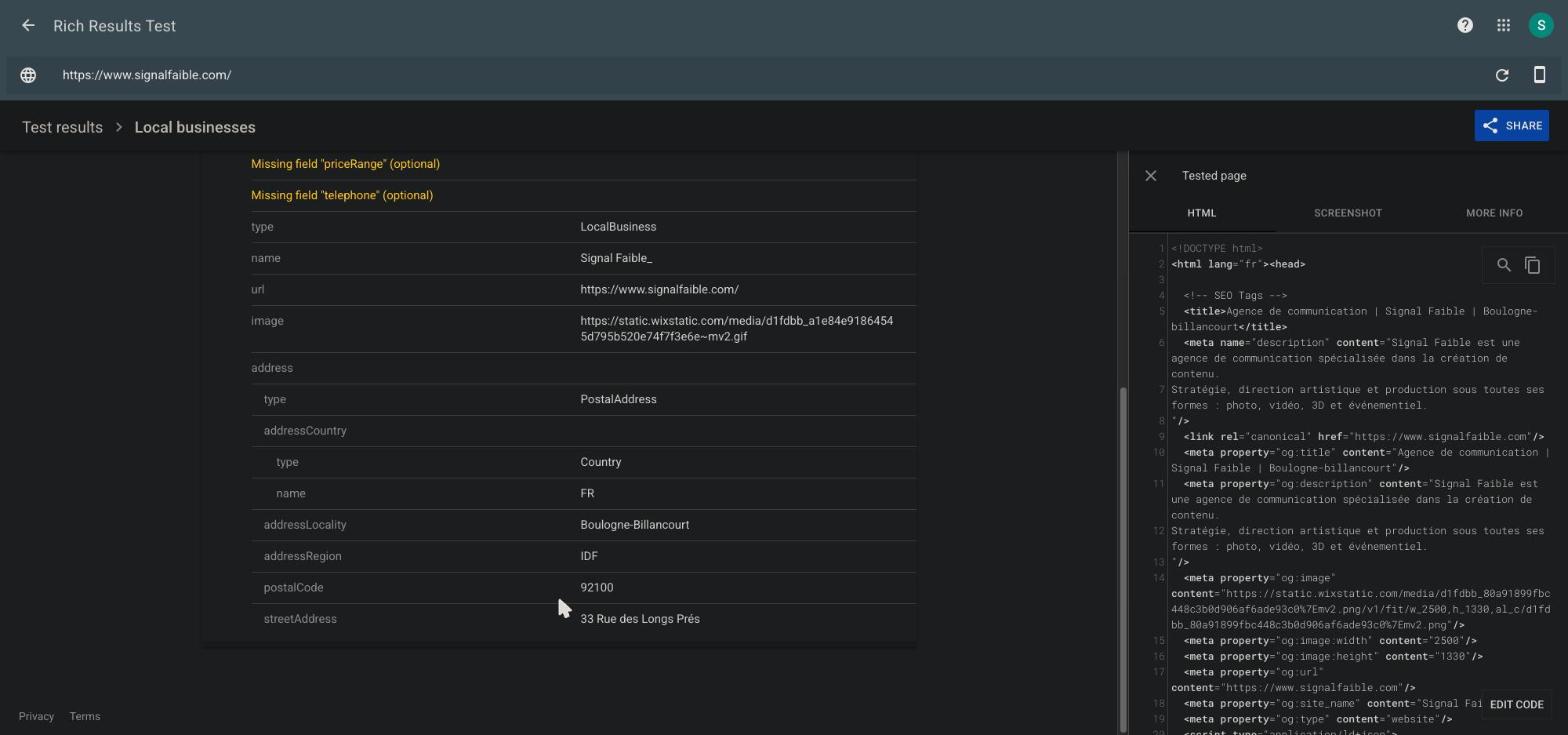The height and width of the screenshot is (735, 1568).
Task: Open the Terms link
Action: (85, 717)
